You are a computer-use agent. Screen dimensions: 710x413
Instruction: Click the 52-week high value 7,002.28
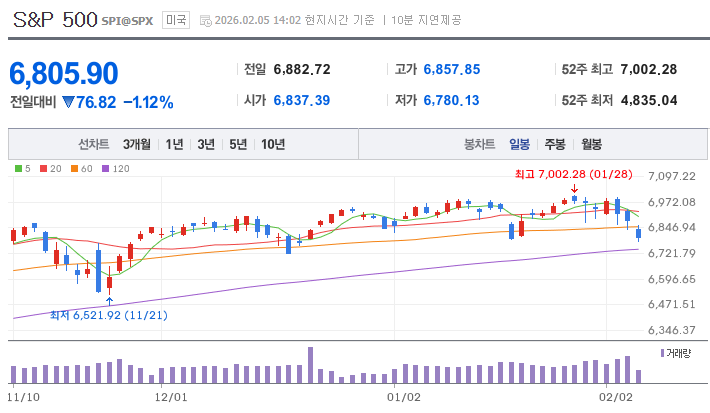pos(649,69)
